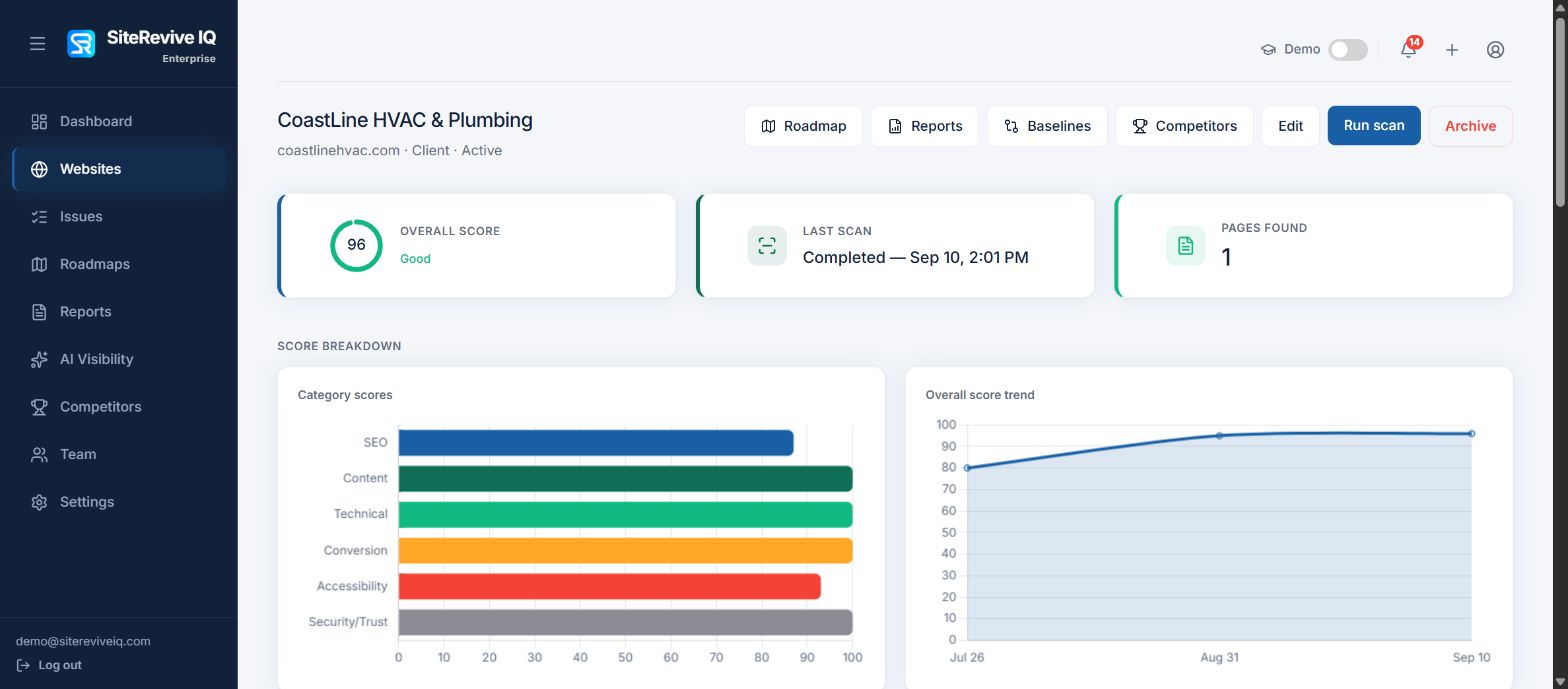Open notifications bell with 14 badge

(x=1409, y=49)
